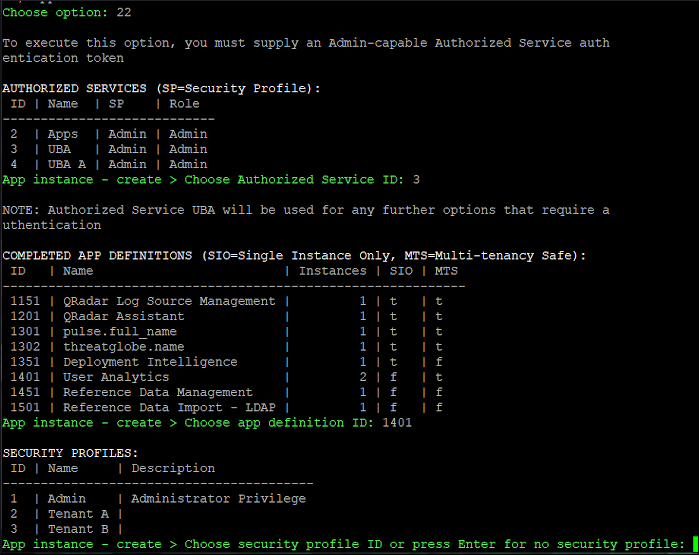This screenshot has width=699, height=555.
Task: Click the 'Instances' column header
Action: 333,271
